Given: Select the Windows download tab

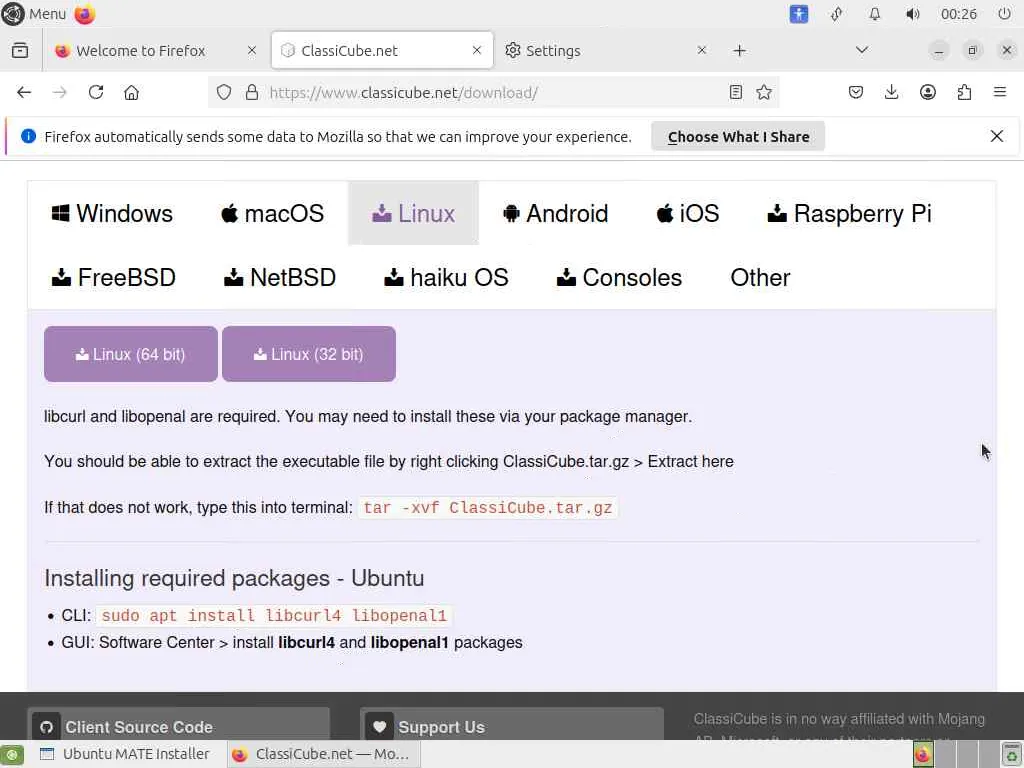Looking at the screenshot, I should (x=112, y=214).
